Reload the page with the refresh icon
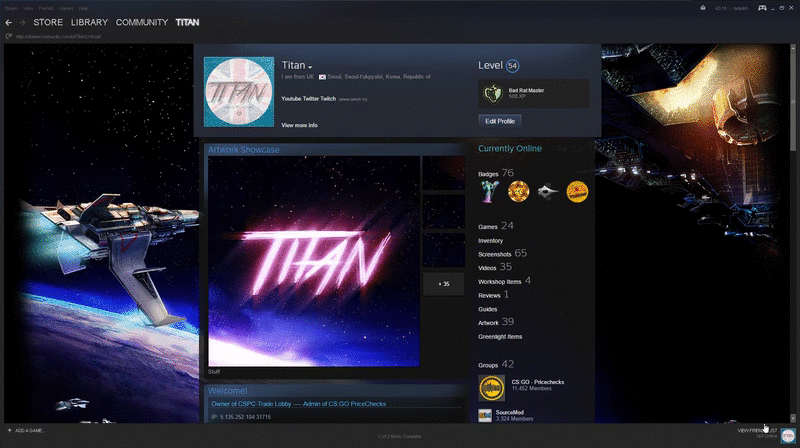The height and width of the screenshot is (448, 800). click(8, 37)
